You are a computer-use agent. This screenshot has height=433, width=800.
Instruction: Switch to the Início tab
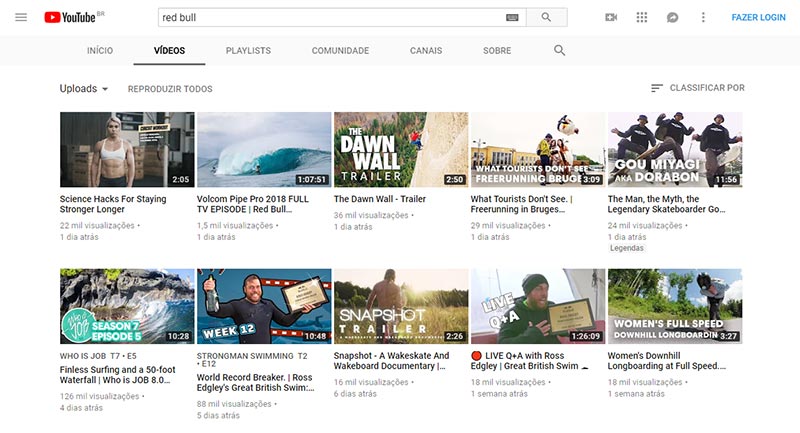pos(100,50)
